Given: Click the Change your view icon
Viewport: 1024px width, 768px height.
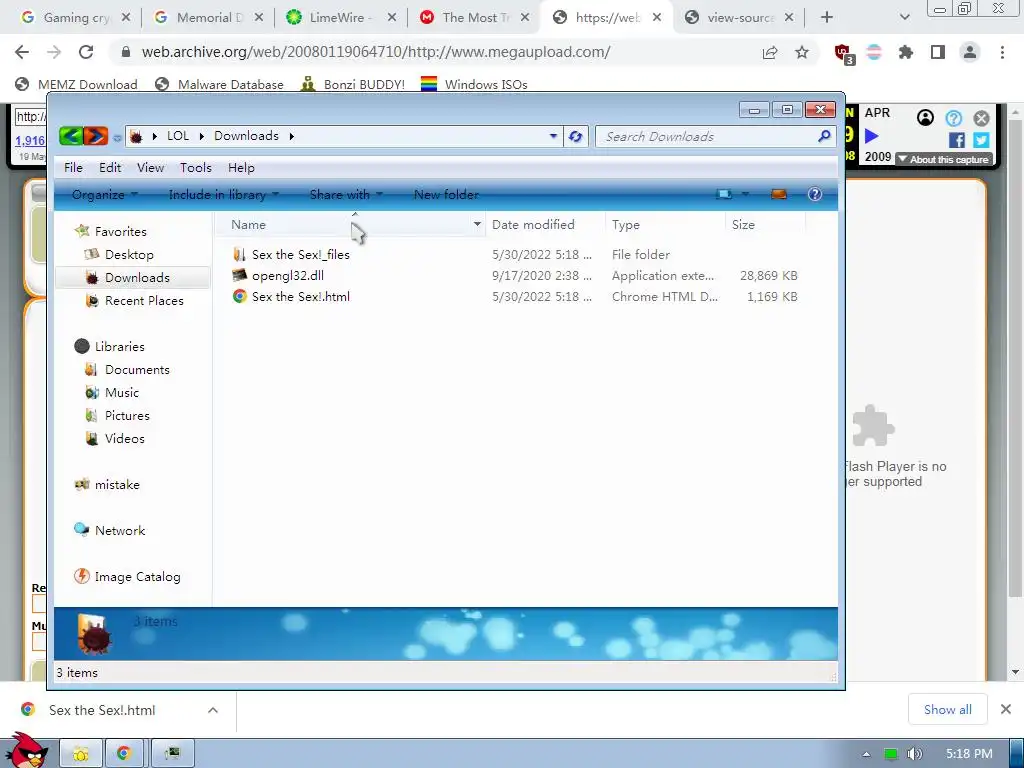Looking at the screenshot, I should 724,194.
